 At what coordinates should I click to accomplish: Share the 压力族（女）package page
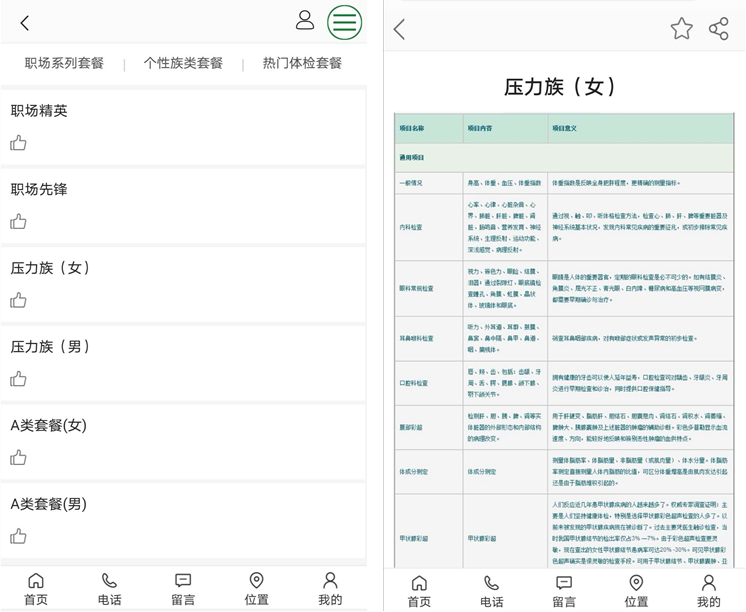718,29
